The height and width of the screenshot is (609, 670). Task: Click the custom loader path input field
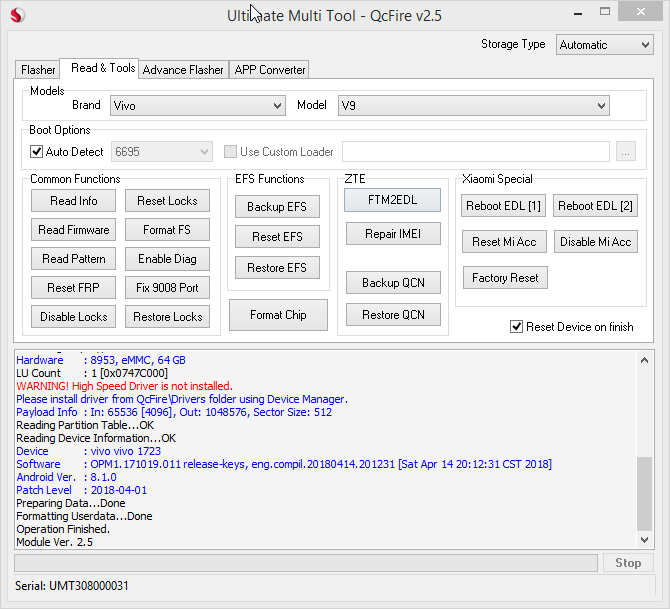pos(475,152)
